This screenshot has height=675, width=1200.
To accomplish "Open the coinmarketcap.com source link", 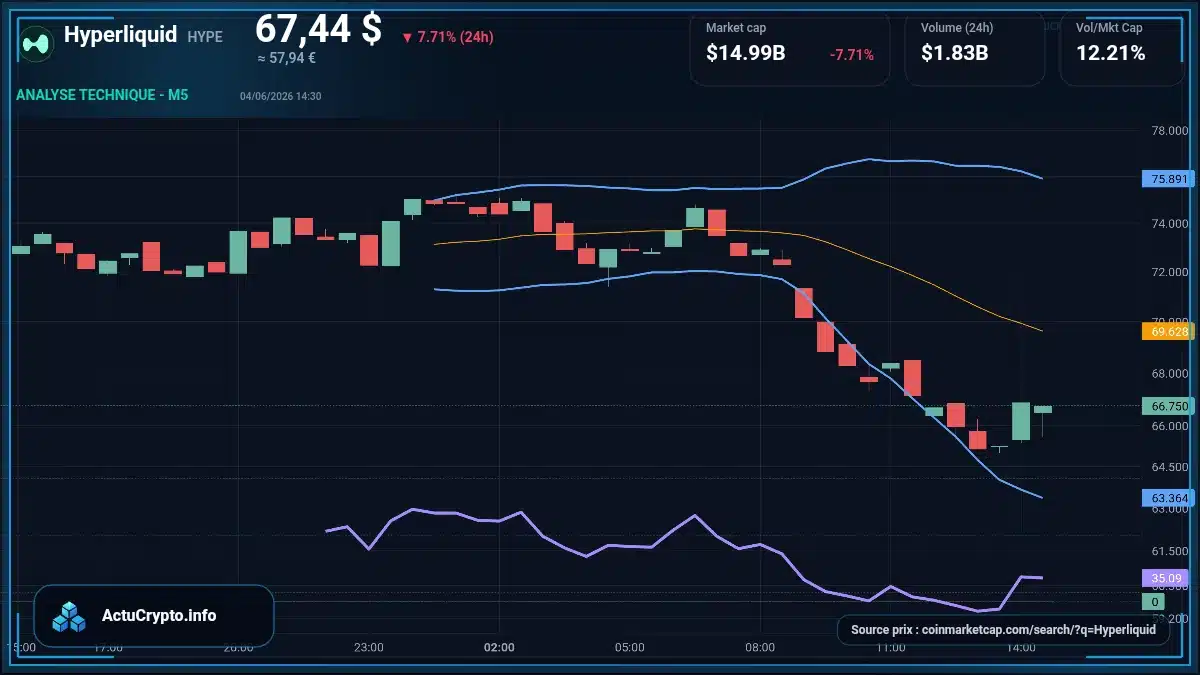I will [1003, 630].
